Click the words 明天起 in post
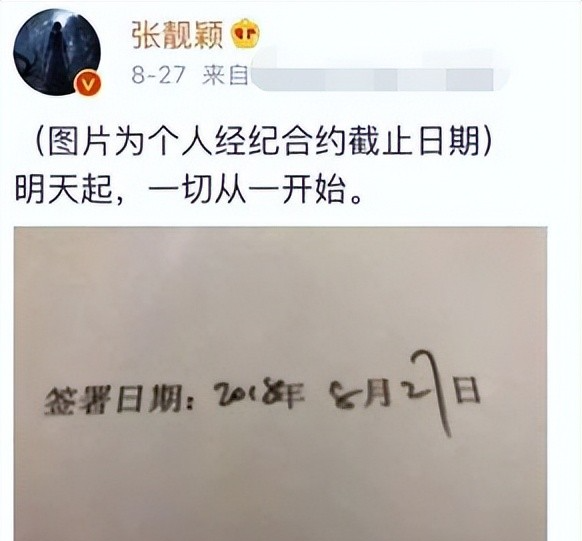582x541 pixels. (x=63, y=191)
